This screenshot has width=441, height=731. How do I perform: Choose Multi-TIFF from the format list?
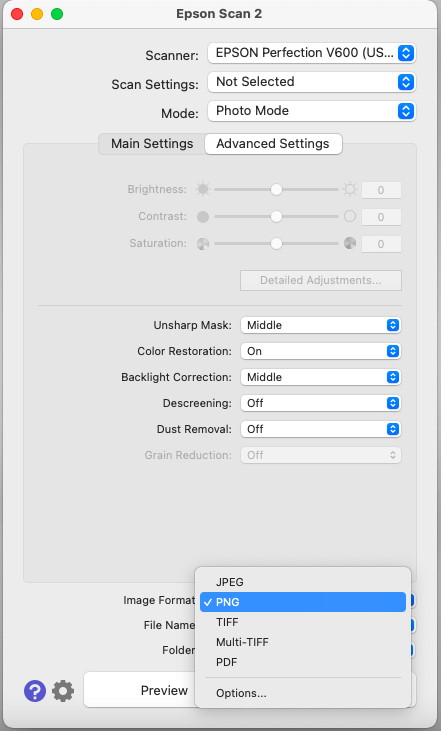click(x=303, y=642)
